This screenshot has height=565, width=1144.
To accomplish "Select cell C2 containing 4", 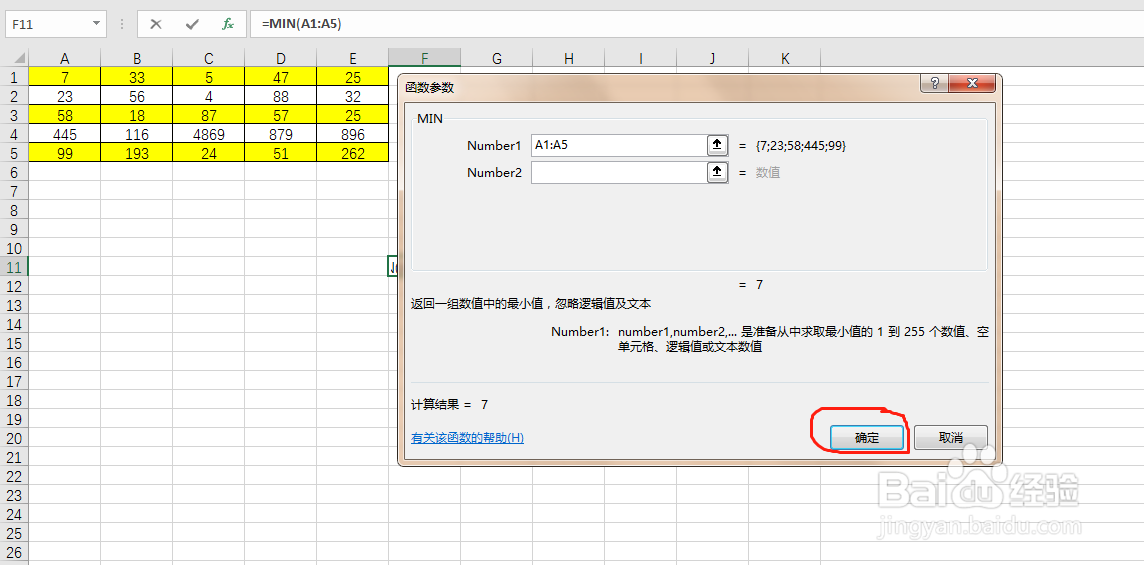I will tap(209, 96).
